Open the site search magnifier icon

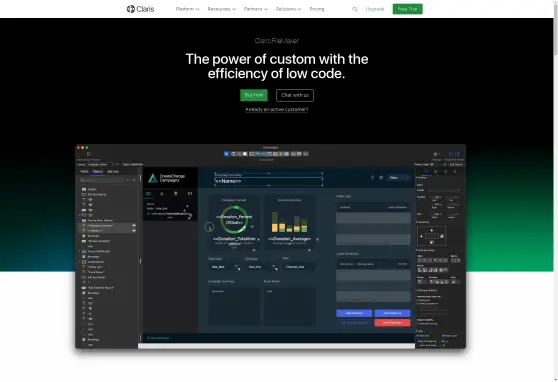pos(355,9)
